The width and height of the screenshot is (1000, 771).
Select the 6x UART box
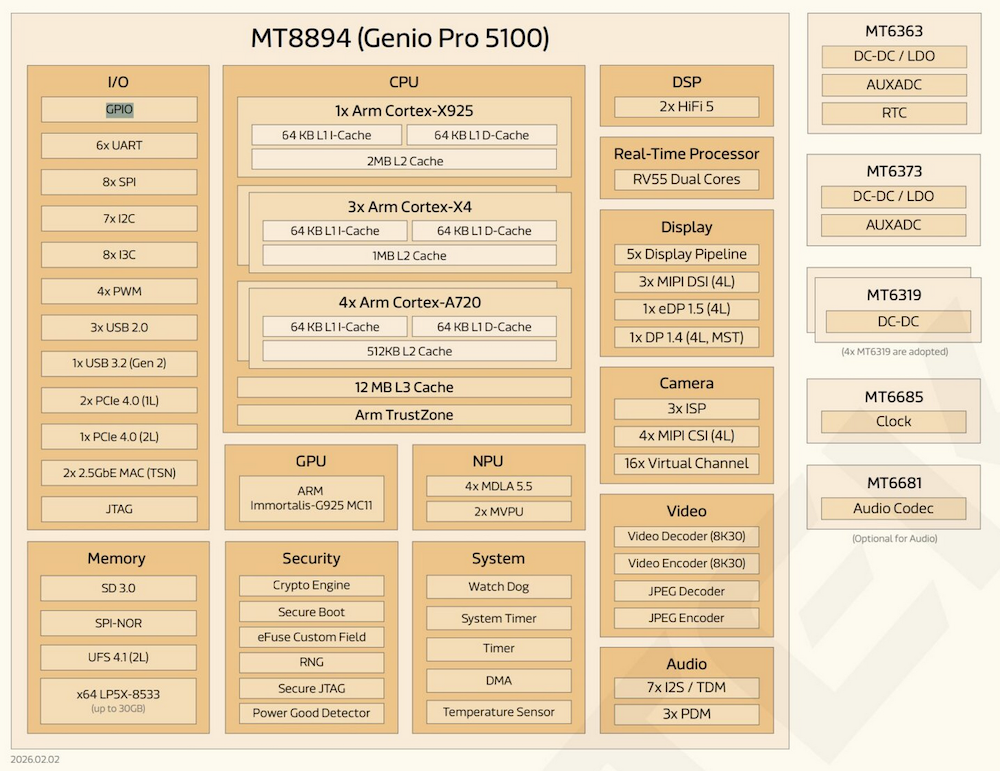(119, 145)
